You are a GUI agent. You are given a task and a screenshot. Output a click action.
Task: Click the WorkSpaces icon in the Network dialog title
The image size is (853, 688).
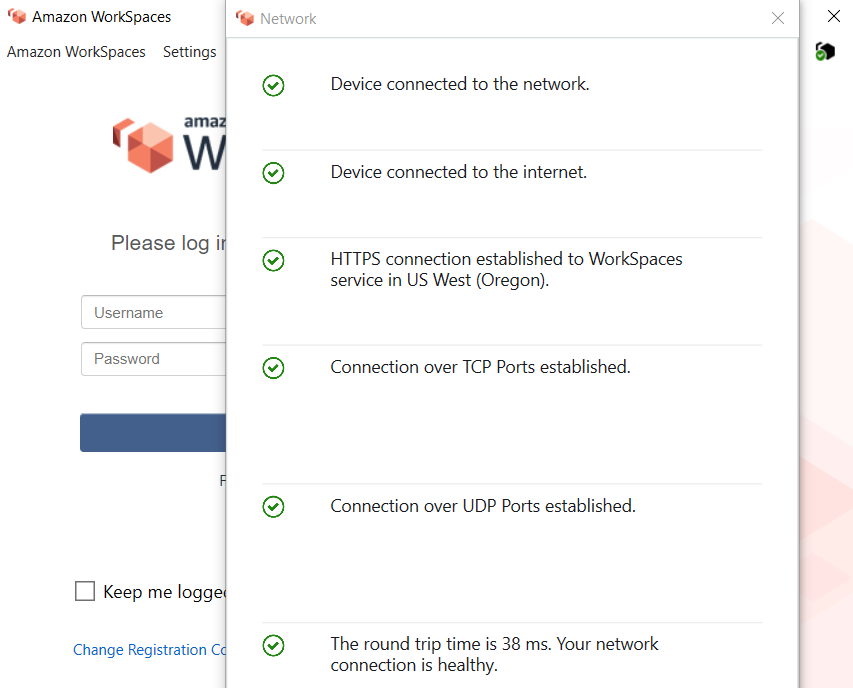(x=245, y=18)
